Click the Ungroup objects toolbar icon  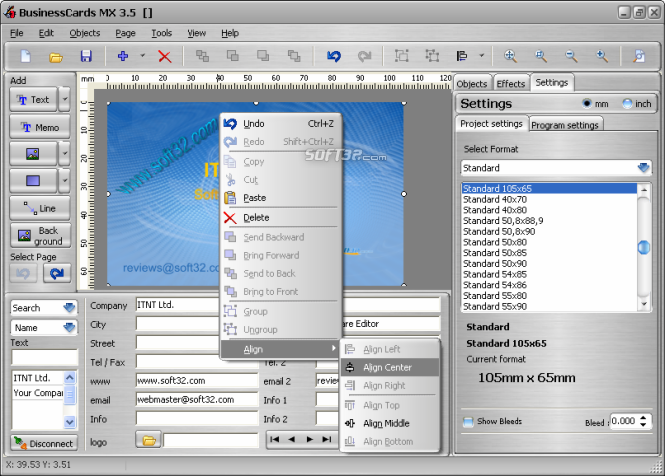point(432,56)
